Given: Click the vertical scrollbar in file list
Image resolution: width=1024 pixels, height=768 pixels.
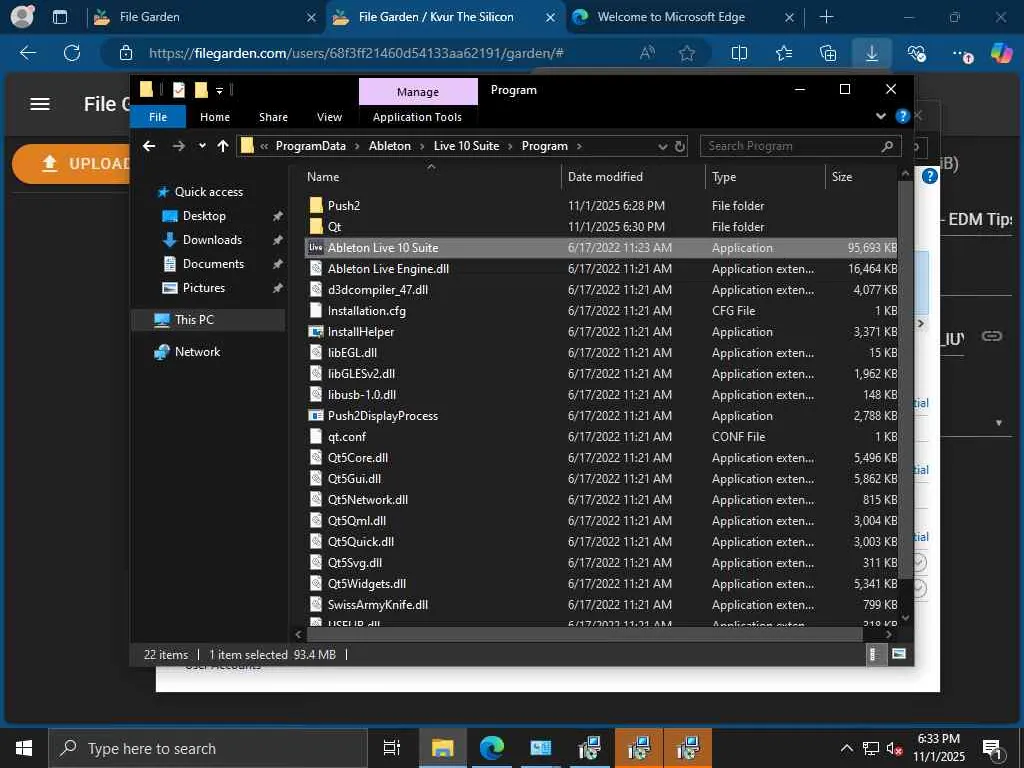Looking at the screenshot, I should click(x=905, y=379).
